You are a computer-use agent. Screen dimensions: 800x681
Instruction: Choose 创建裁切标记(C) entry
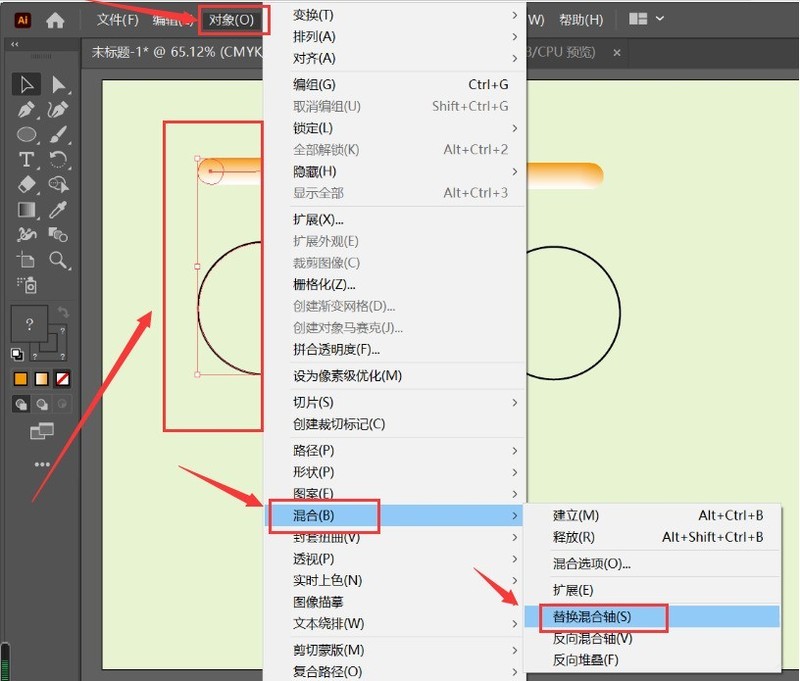pos(394,424)
